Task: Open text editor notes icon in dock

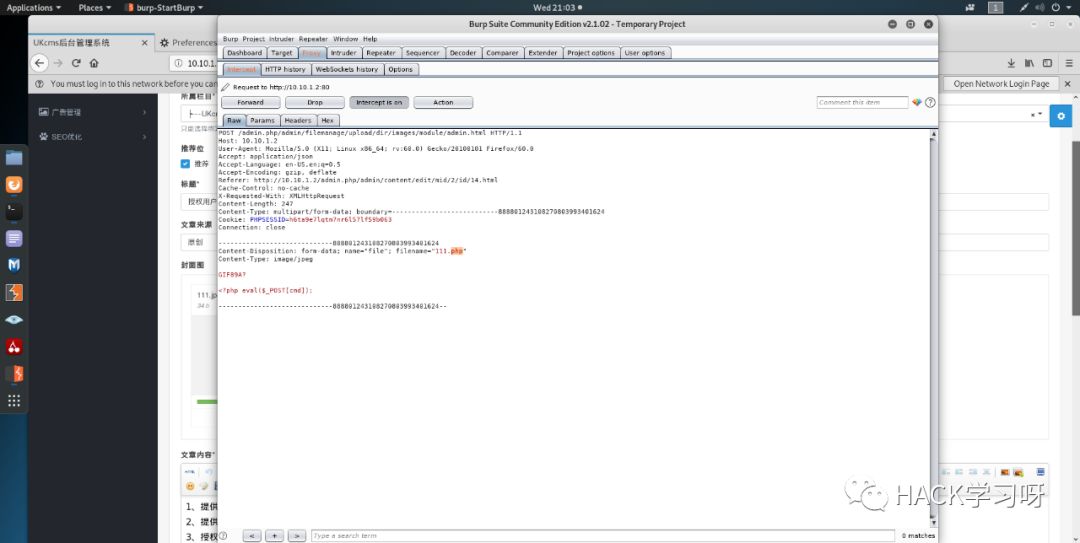Action: tap(14, 238)
